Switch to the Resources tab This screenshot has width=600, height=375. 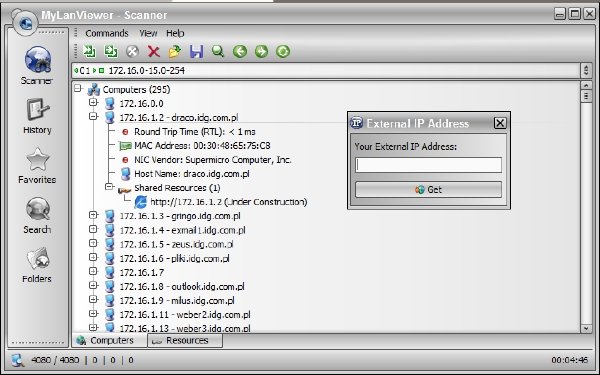pyautogui.click(x=185, y=340)
